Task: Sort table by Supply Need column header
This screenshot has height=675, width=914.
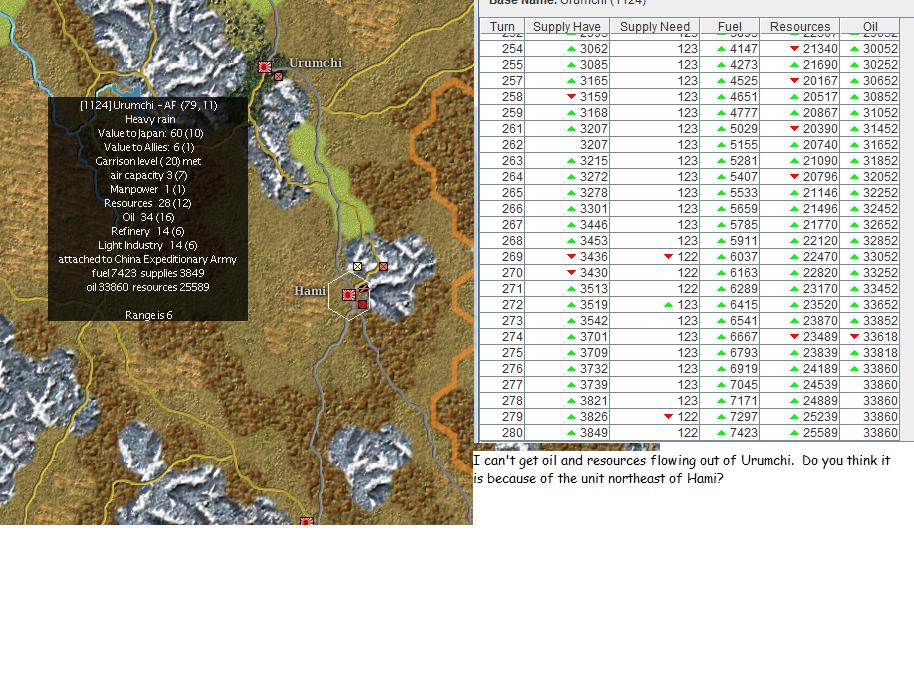Action: 655,27
